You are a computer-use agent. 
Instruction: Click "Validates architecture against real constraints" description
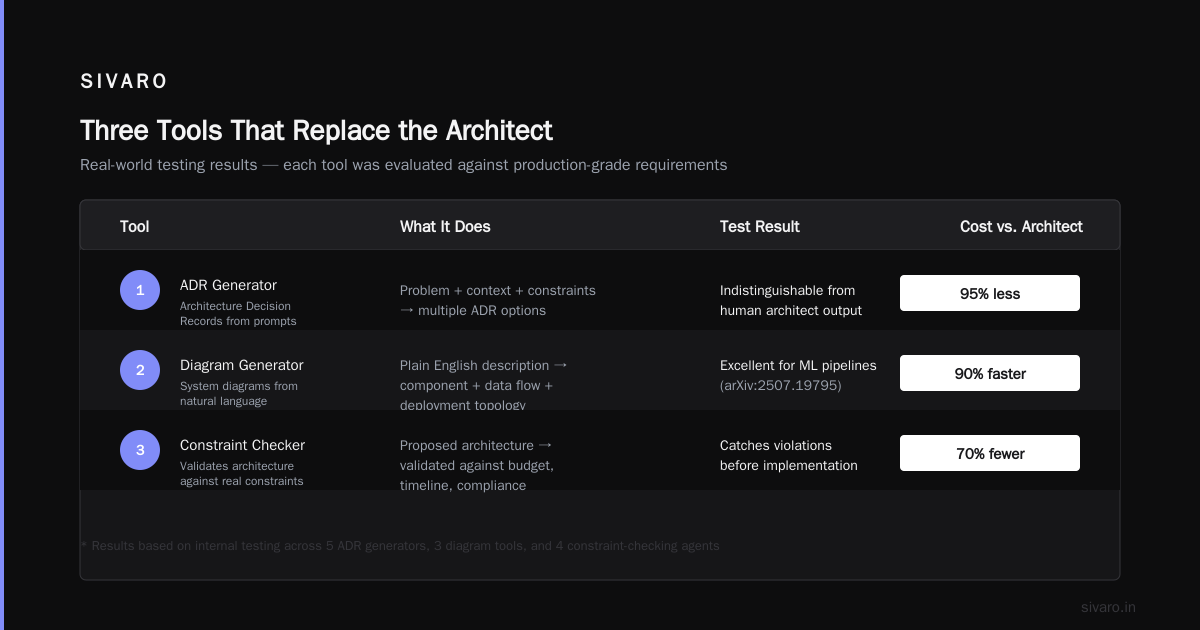(241, 474)
